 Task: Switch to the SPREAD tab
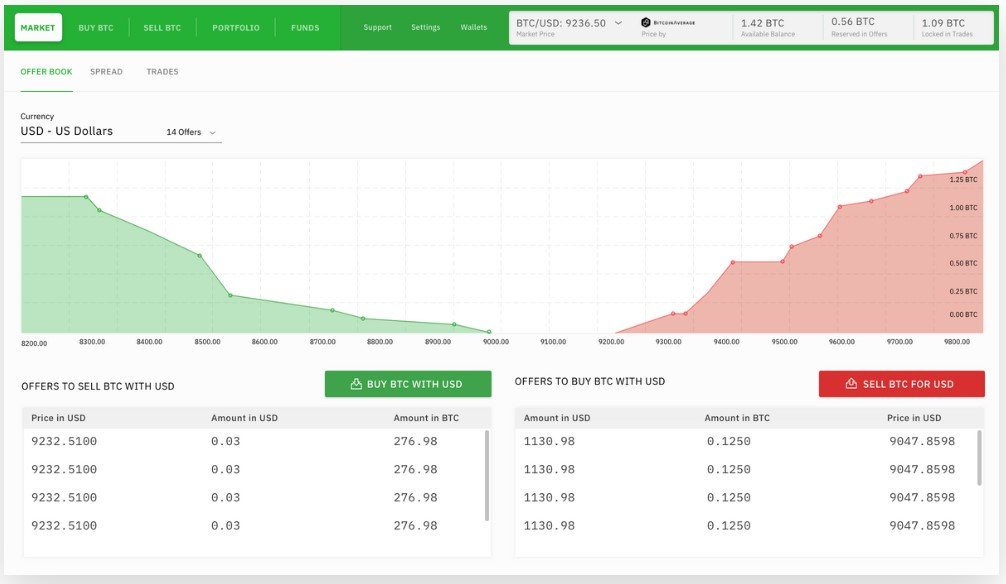click(107, 71)
